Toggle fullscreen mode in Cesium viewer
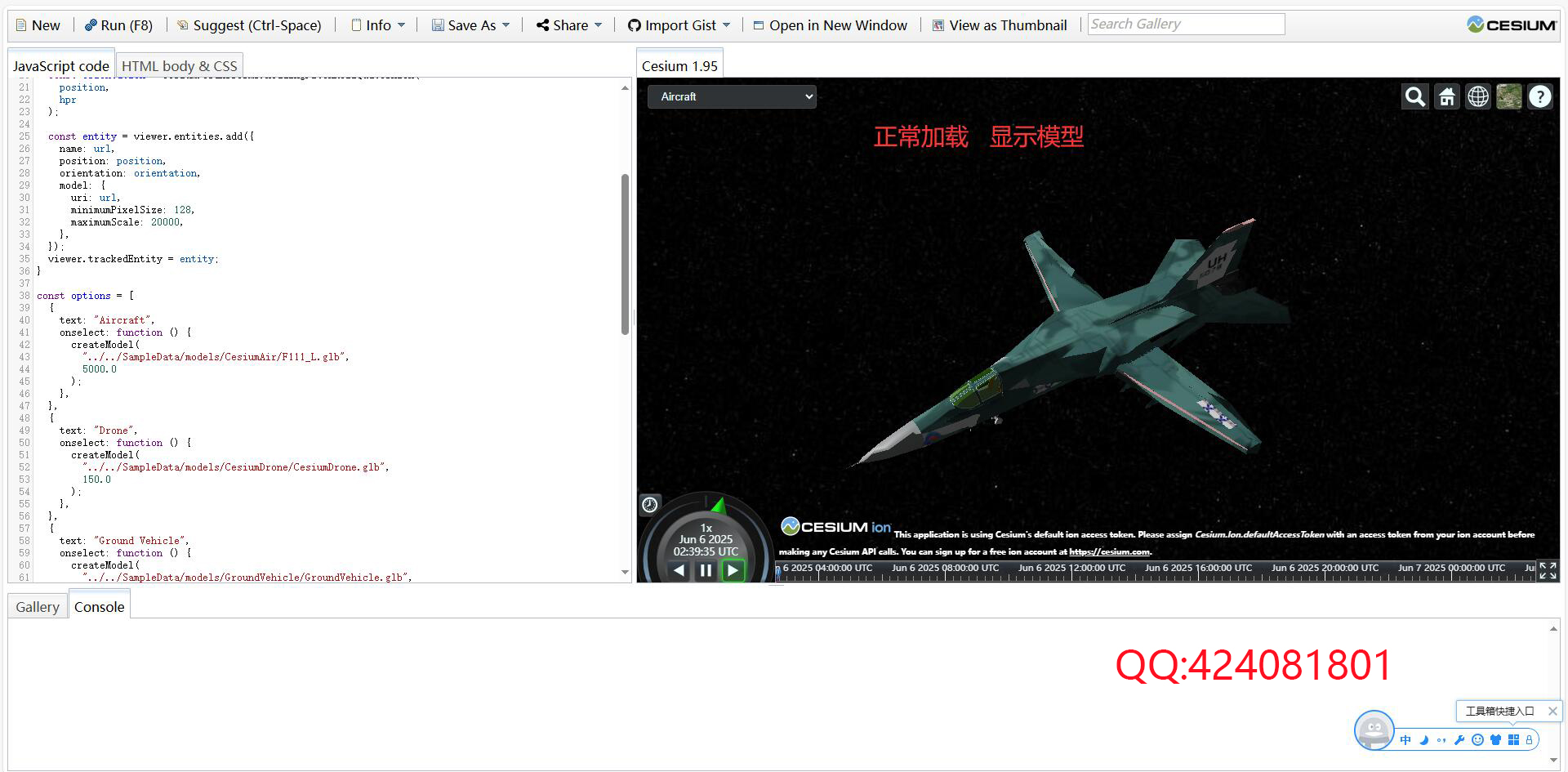This screenshot has width=1568, height=772. [1548, 570]
